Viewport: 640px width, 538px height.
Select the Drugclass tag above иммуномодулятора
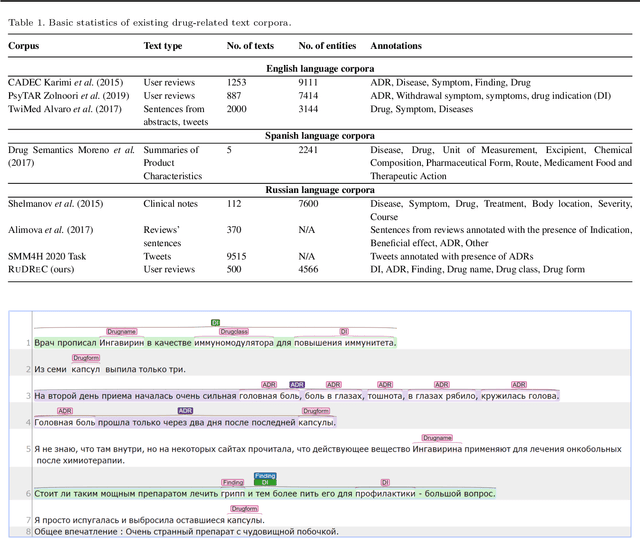[234, 331]
